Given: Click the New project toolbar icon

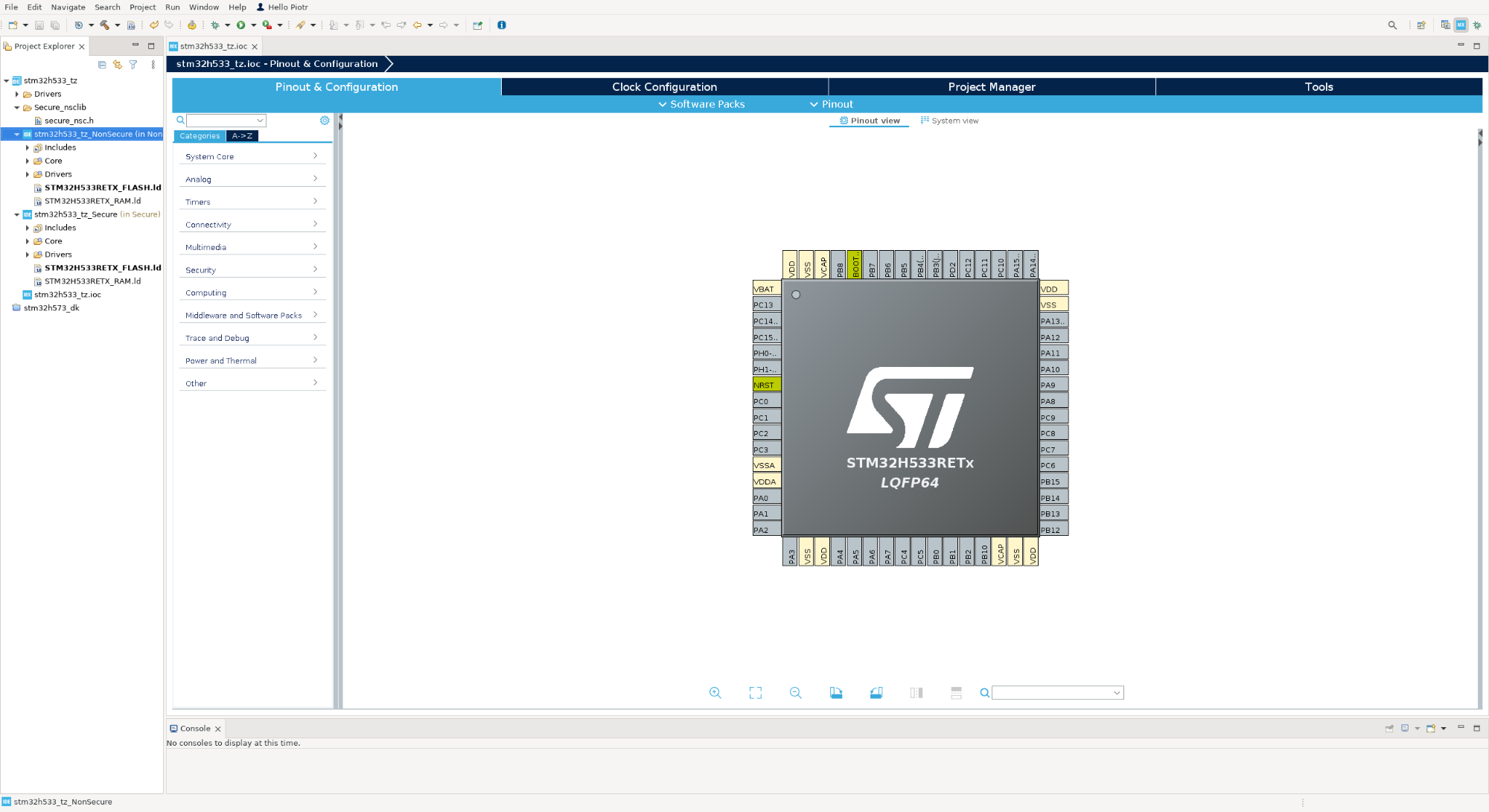Looking at the screenshot, I should 13,25.
